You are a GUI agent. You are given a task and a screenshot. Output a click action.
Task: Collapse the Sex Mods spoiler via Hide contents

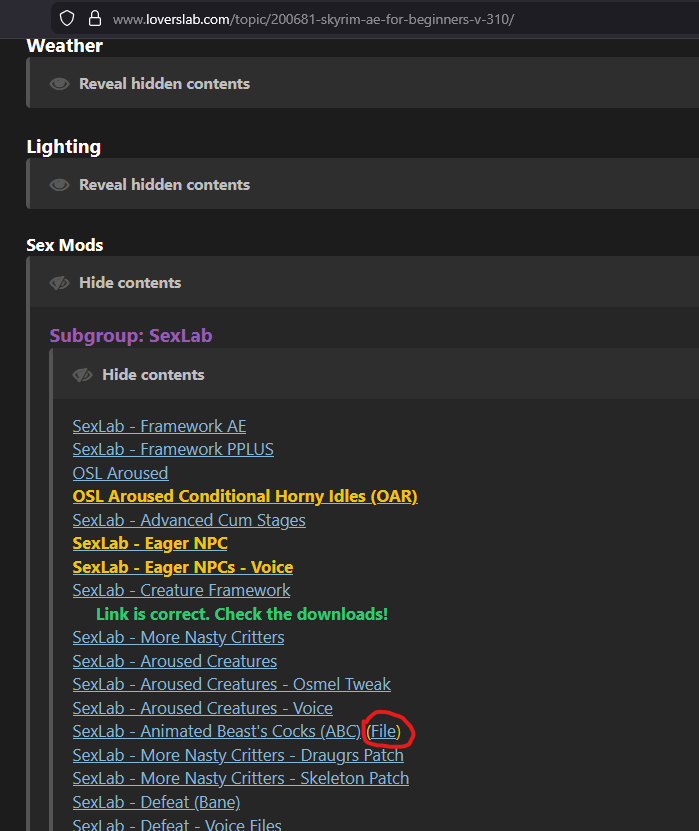130,283
